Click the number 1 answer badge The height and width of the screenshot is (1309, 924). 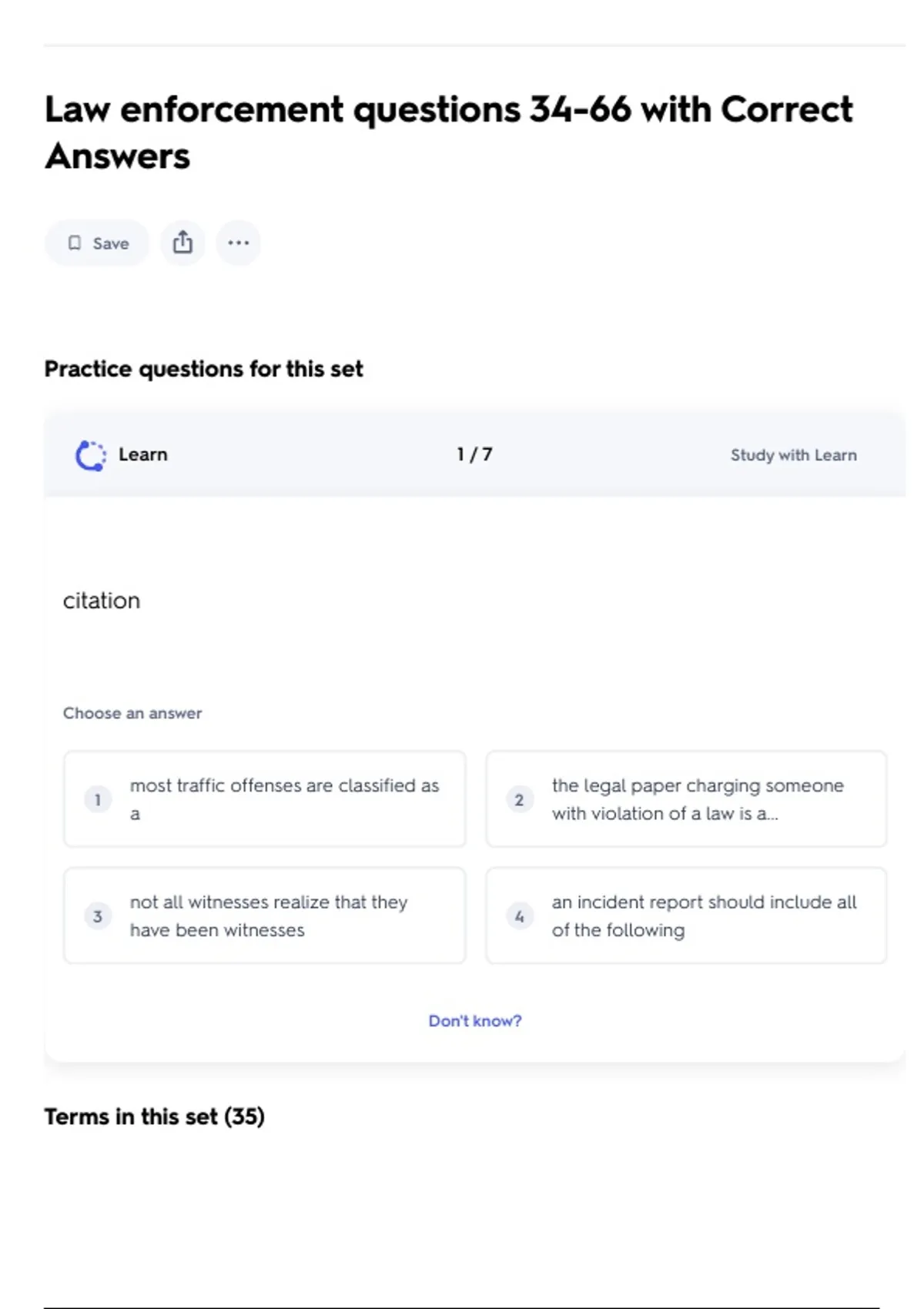[x=98, y=800]
